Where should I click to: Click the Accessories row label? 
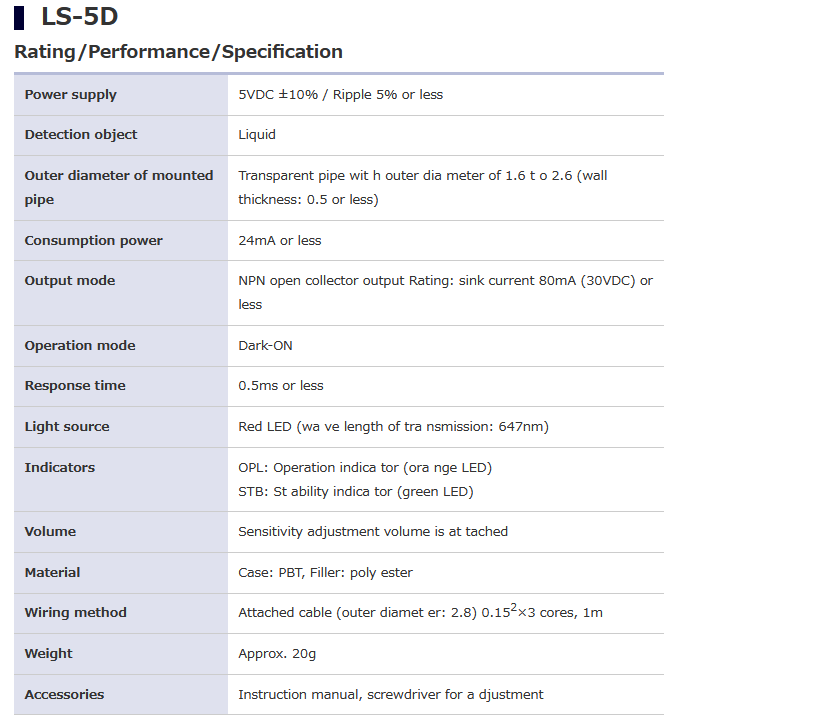pos(64,695)
